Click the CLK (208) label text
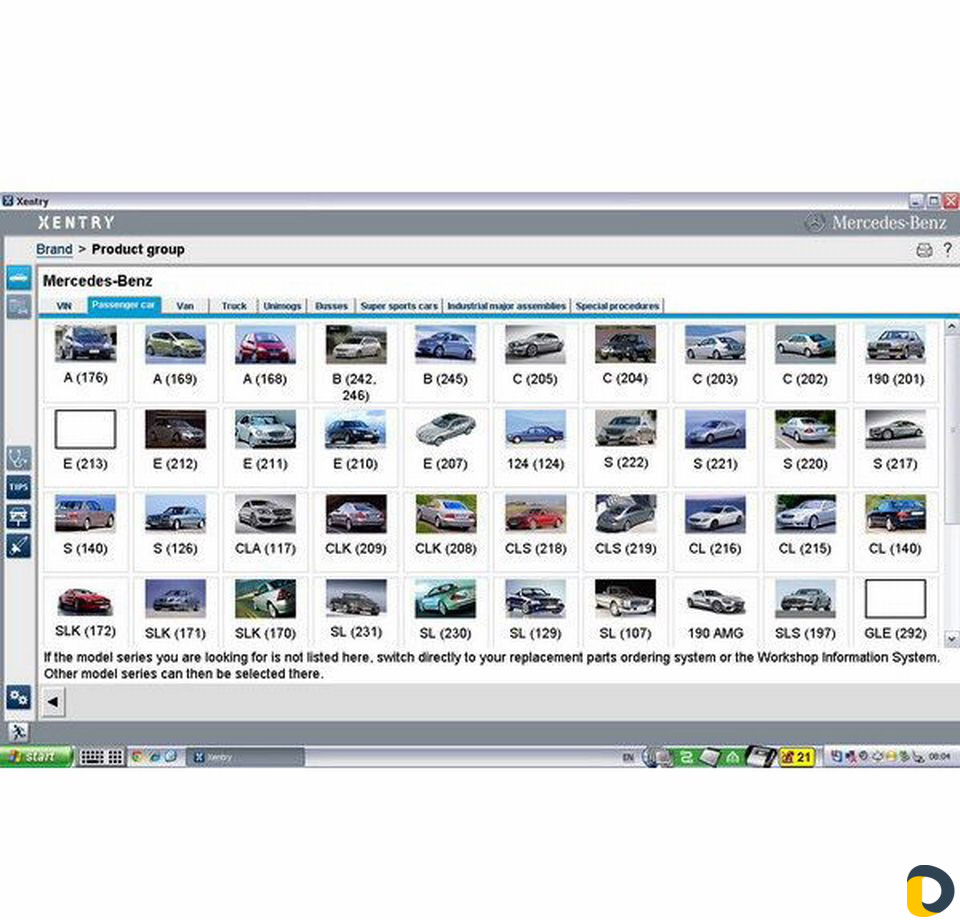The image size is (960, 920). click(445, 548)
